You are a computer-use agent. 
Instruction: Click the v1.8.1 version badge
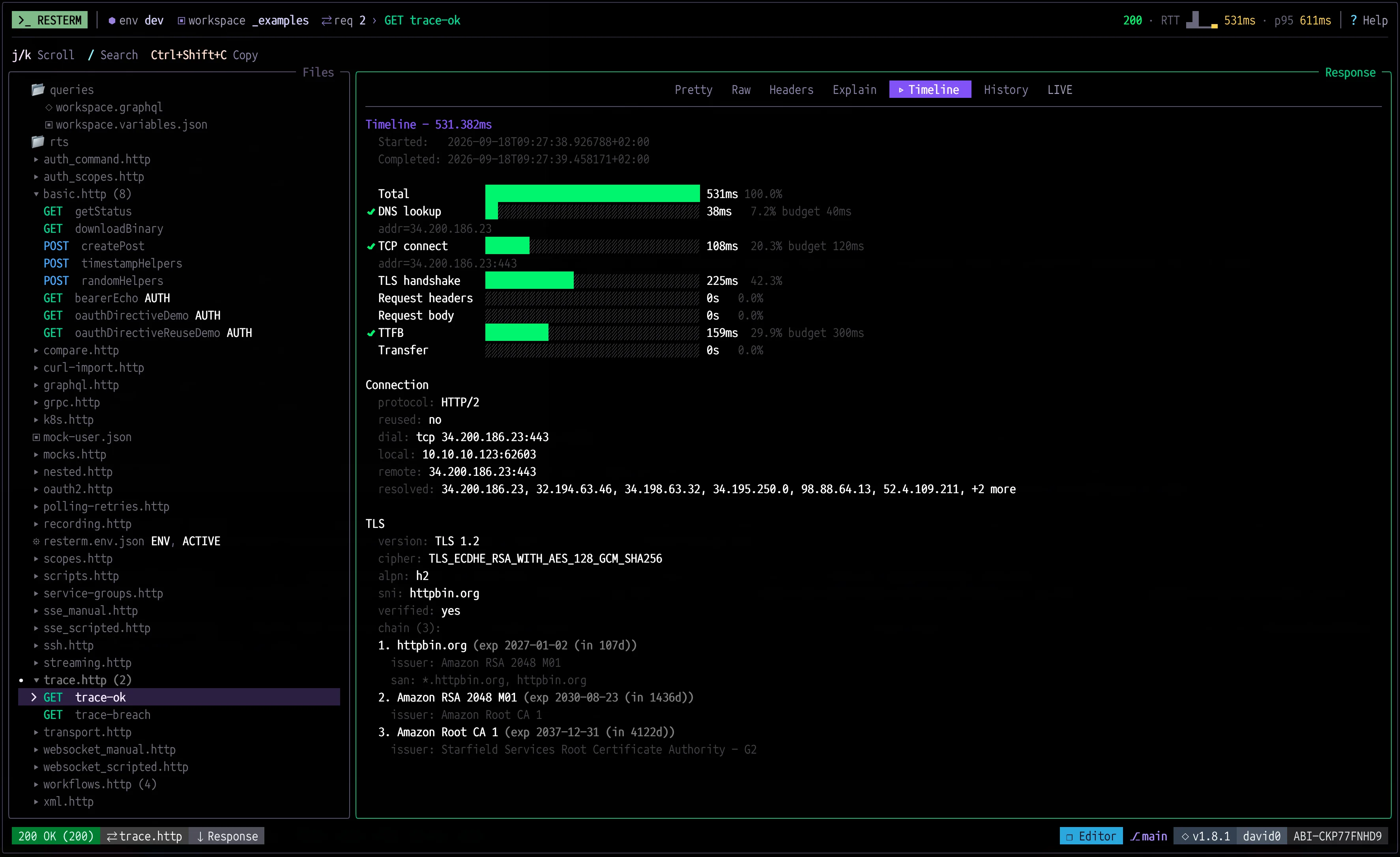click(x=1205, y=836)
